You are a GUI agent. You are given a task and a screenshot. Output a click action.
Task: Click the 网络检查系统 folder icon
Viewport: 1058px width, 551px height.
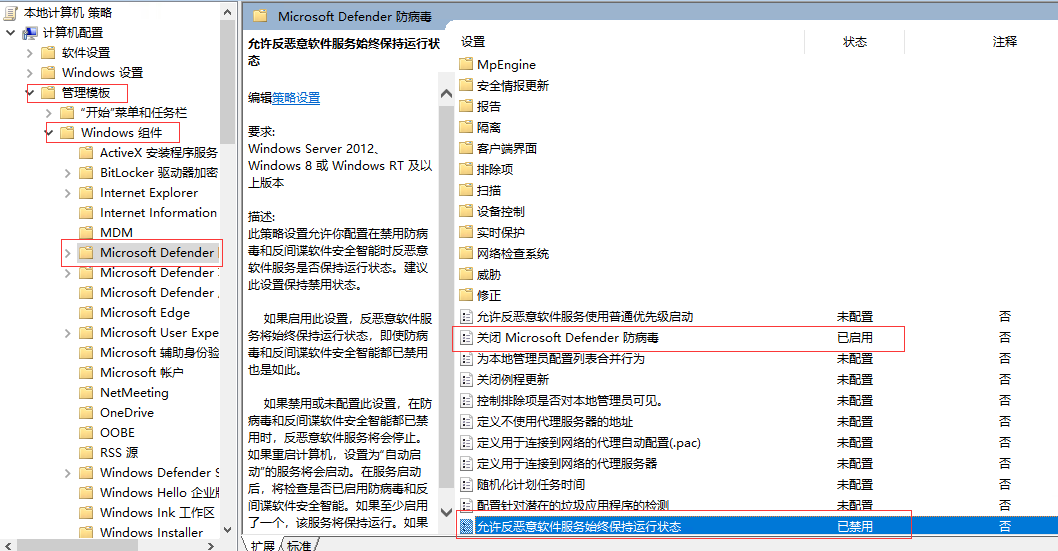pos(466,253)
